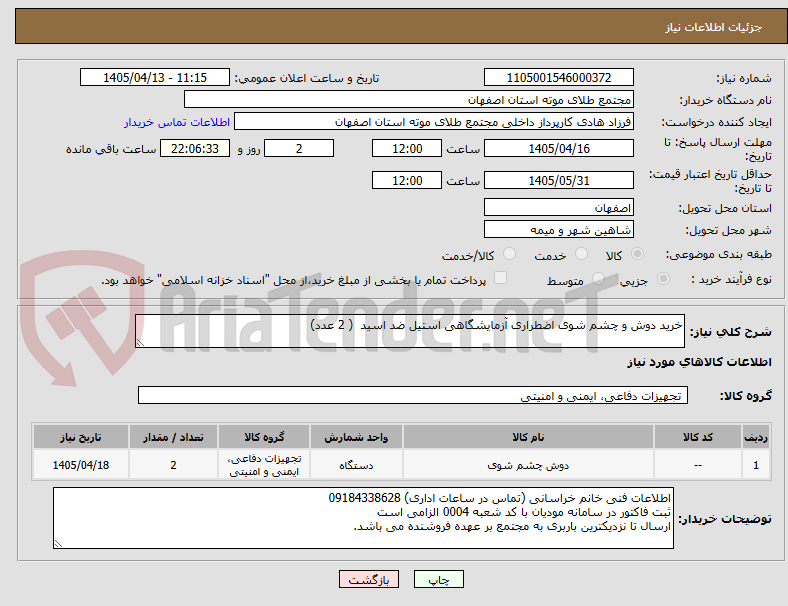Click the resize grip of description box
Image resolution: width=788 pixels, height=606 pixels.
[x=140, y=342]
